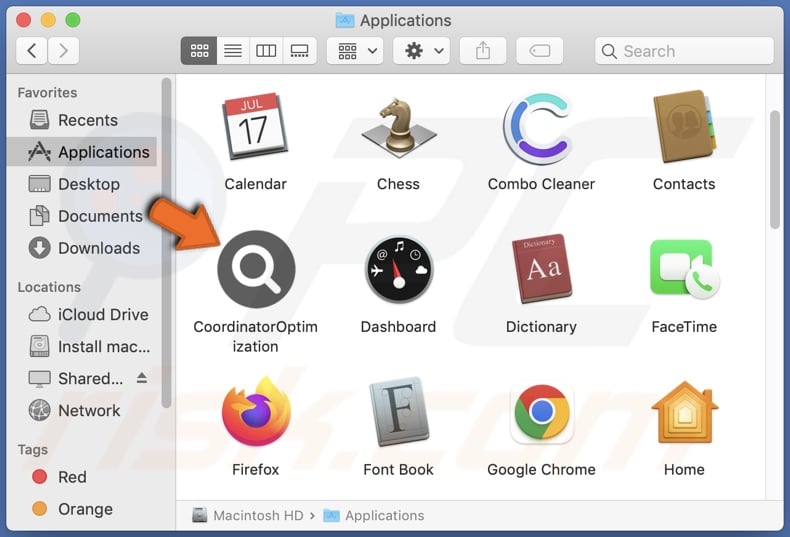Switch to list view
The height and width of the screenshot is (537, 790).
pos(233,50)
